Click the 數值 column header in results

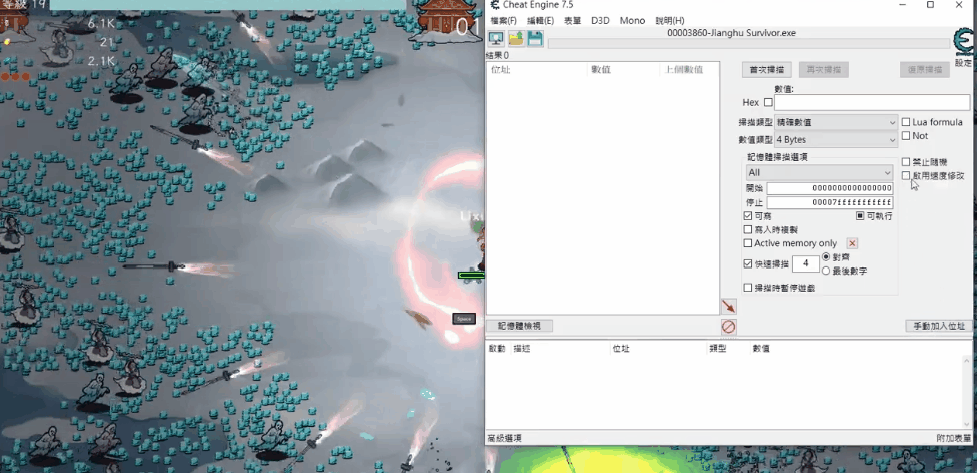click(x=623, y=70)
